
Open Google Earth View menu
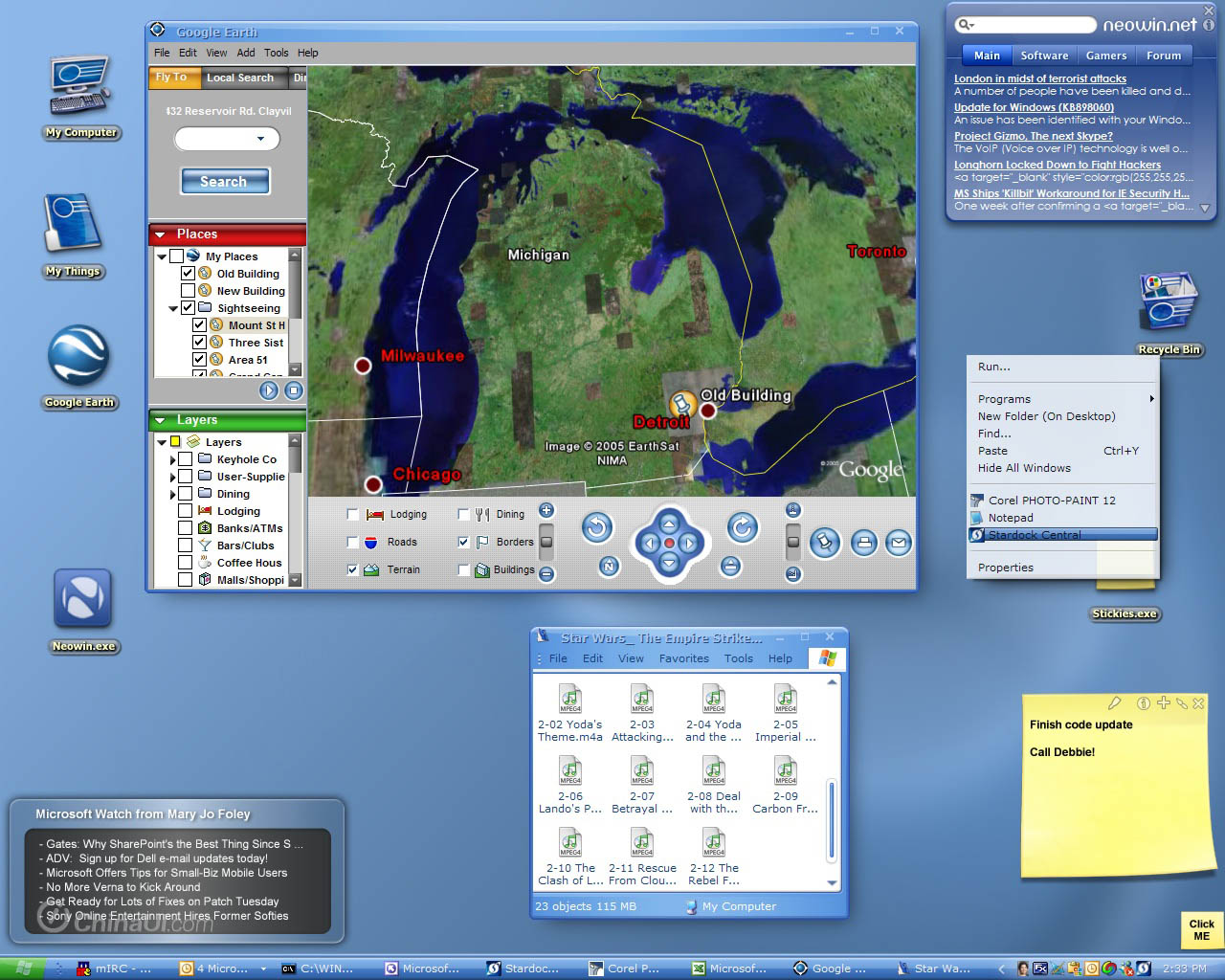217,53
